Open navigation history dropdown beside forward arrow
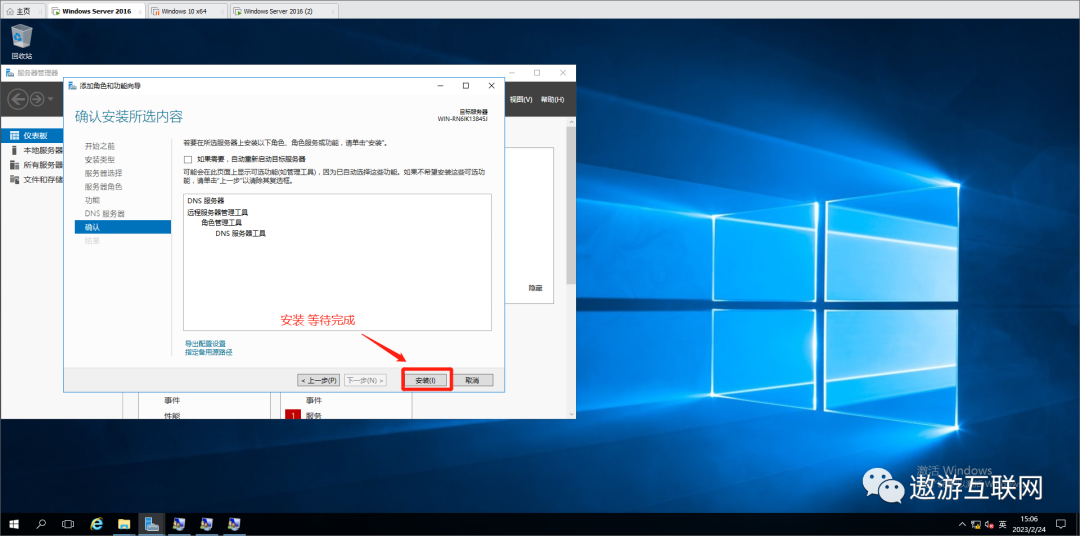1080x536 pixels. pos(50,100)
